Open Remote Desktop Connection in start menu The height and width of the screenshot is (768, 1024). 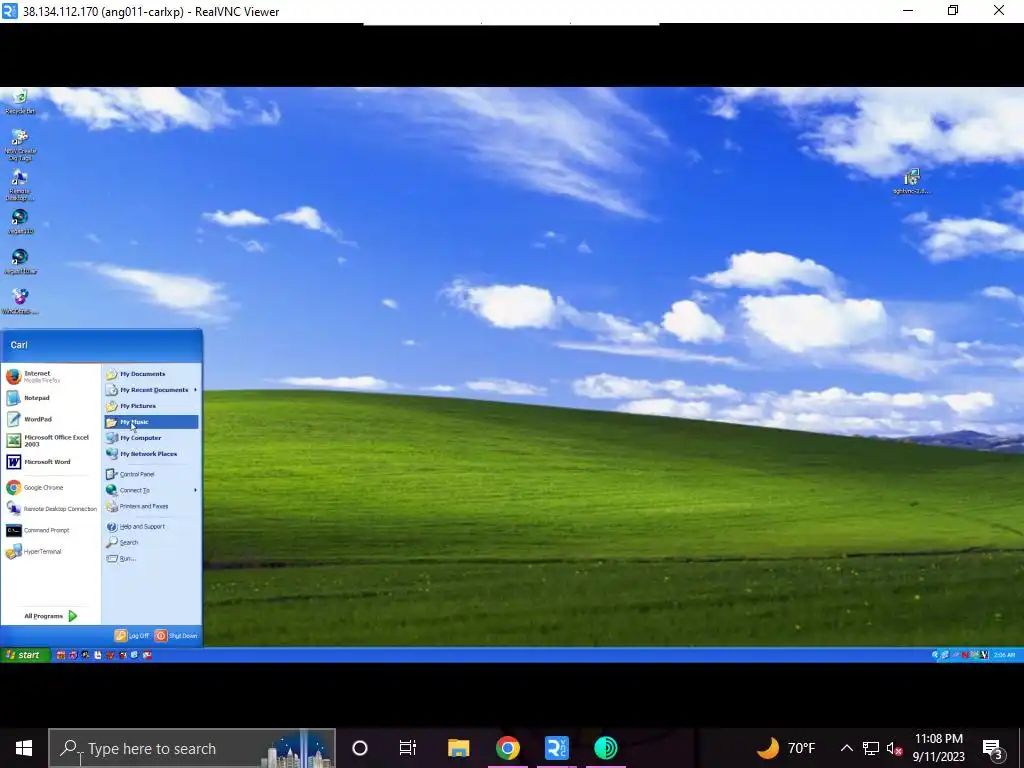coord(51,509)
